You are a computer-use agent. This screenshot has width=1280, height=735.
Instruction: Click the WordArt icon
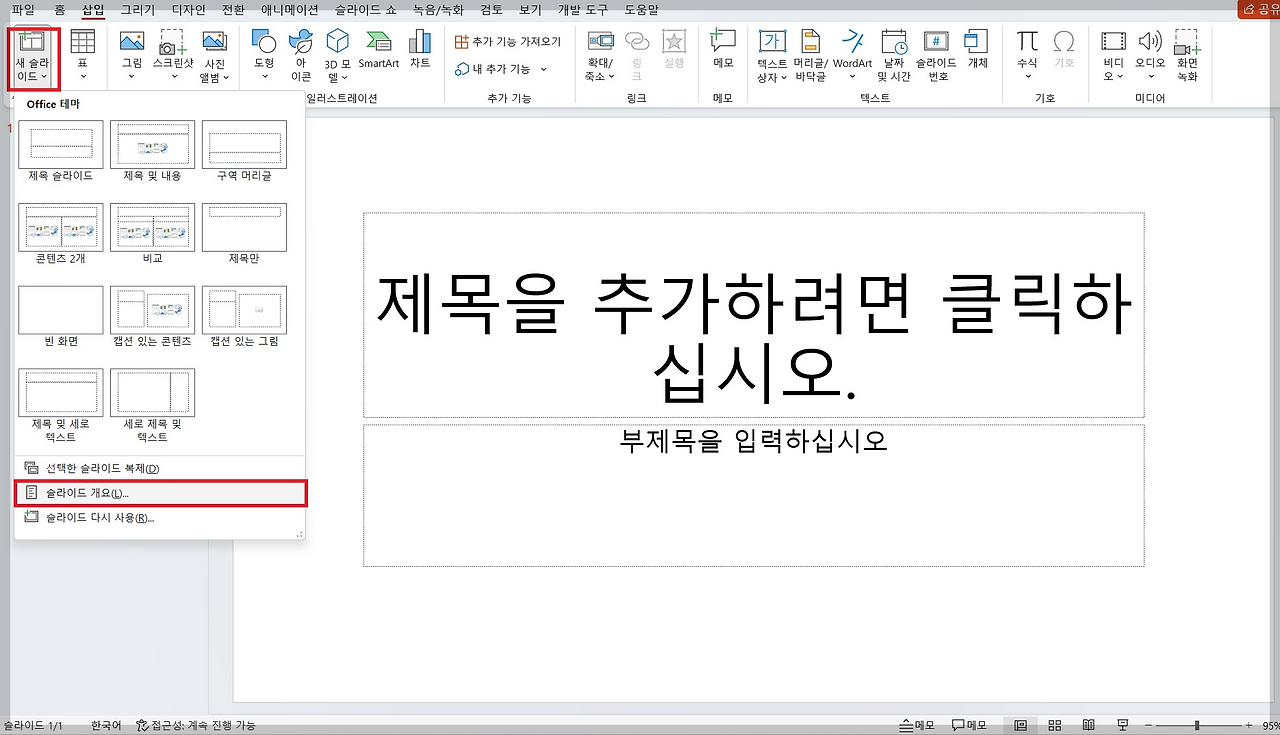click(852, 50)
